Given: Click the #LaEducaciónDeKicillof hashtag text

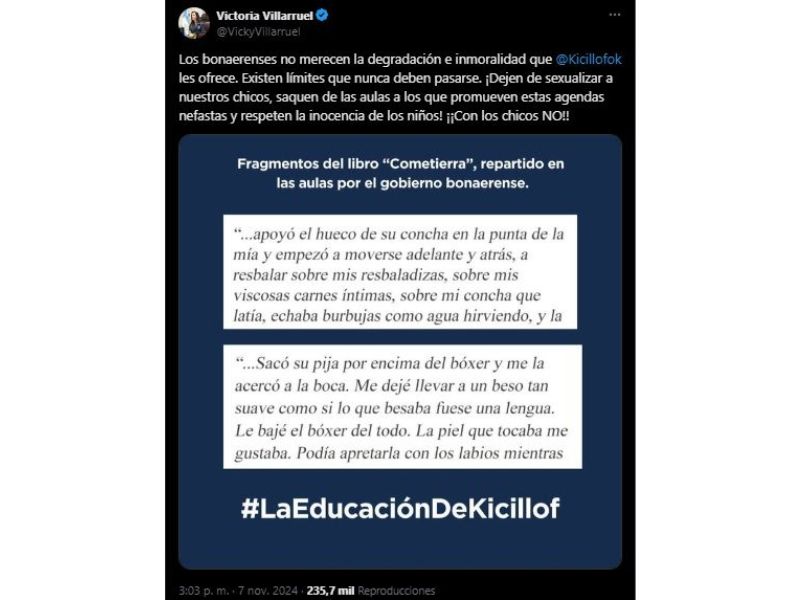Looking at the screenshot, I should pos(401,508).
